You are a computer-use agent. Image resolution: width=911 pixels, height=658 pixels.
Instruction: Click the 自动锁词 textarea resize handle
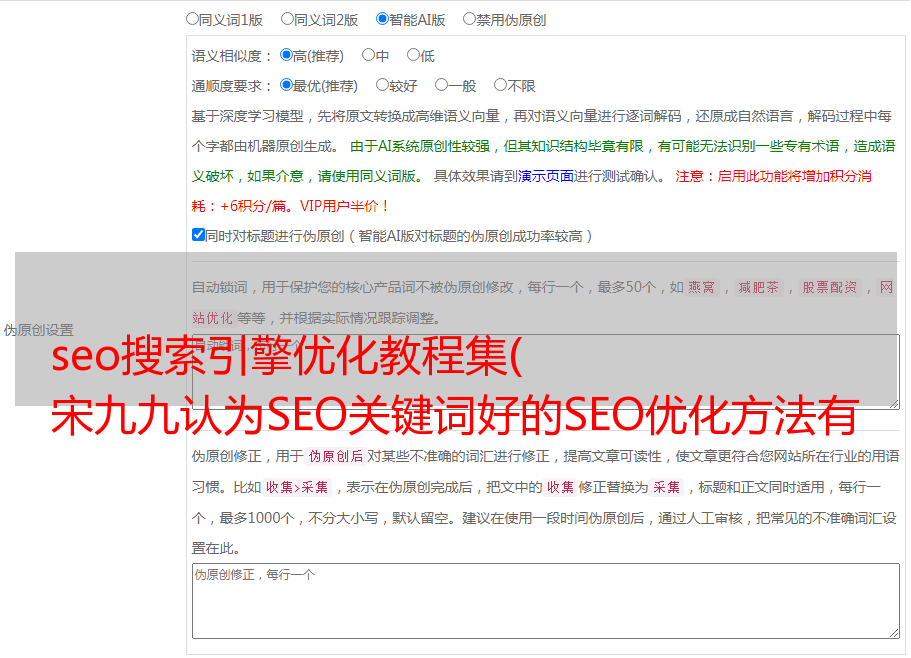(x=893, y=403)
